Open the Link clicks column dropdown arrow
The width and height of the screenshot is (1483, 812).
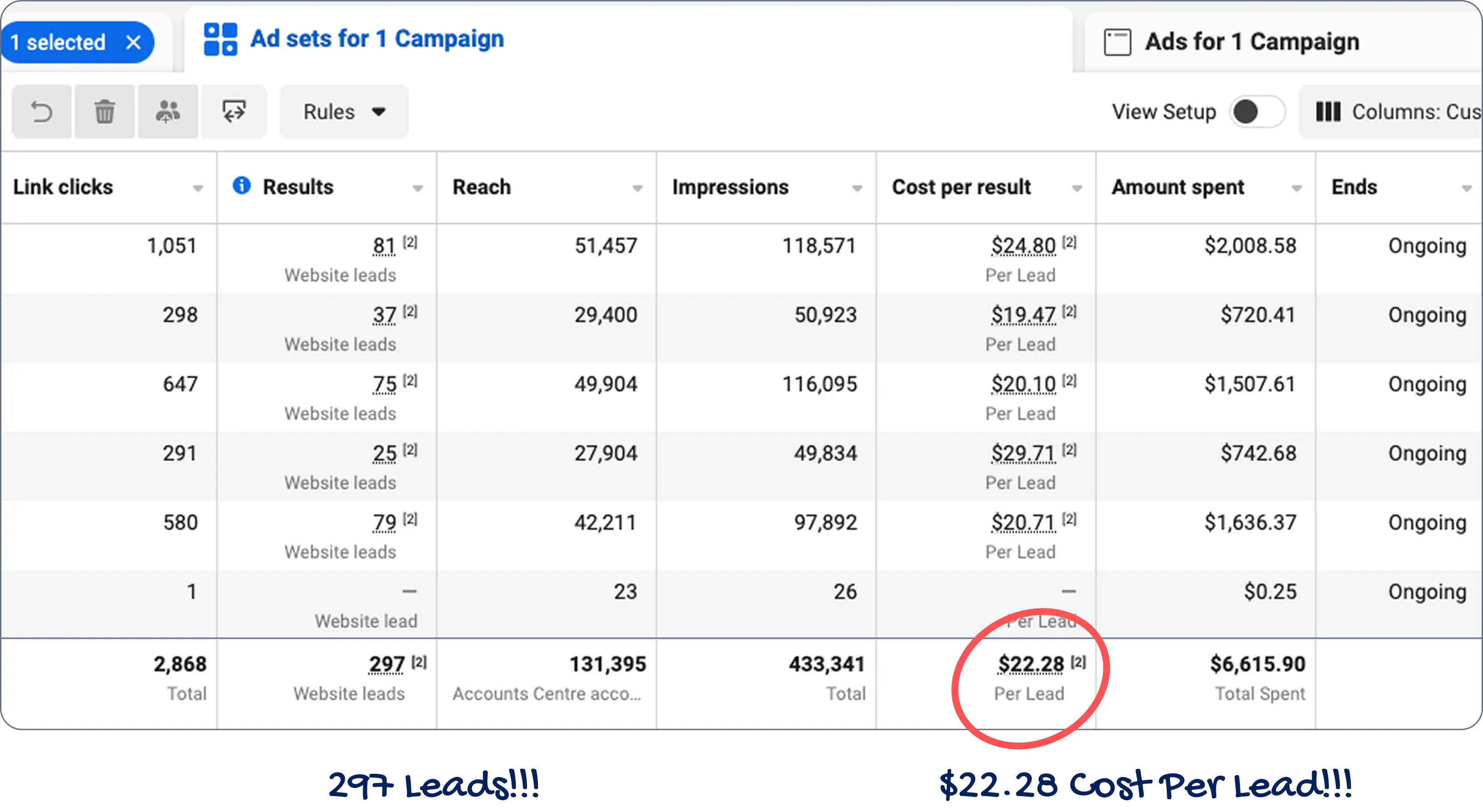tap(198, 188)
